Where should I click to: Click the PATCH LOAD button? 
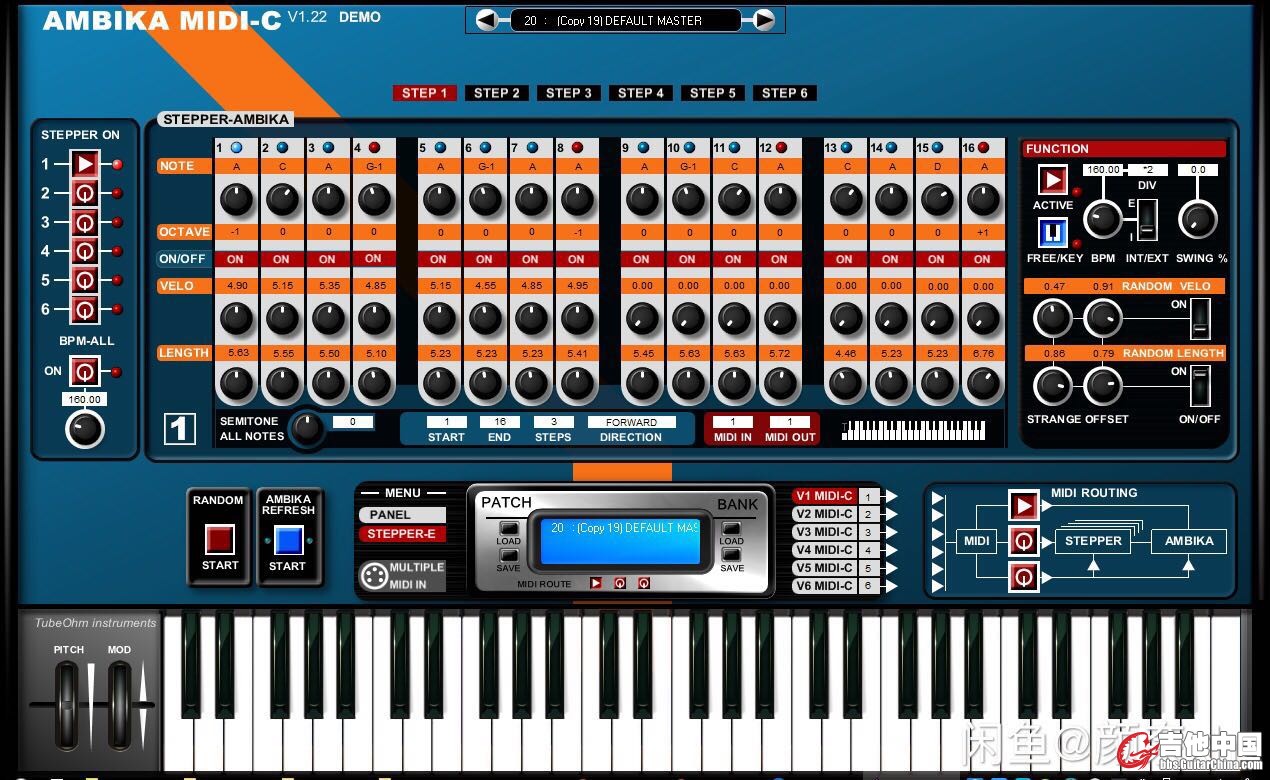pos(509,528)
